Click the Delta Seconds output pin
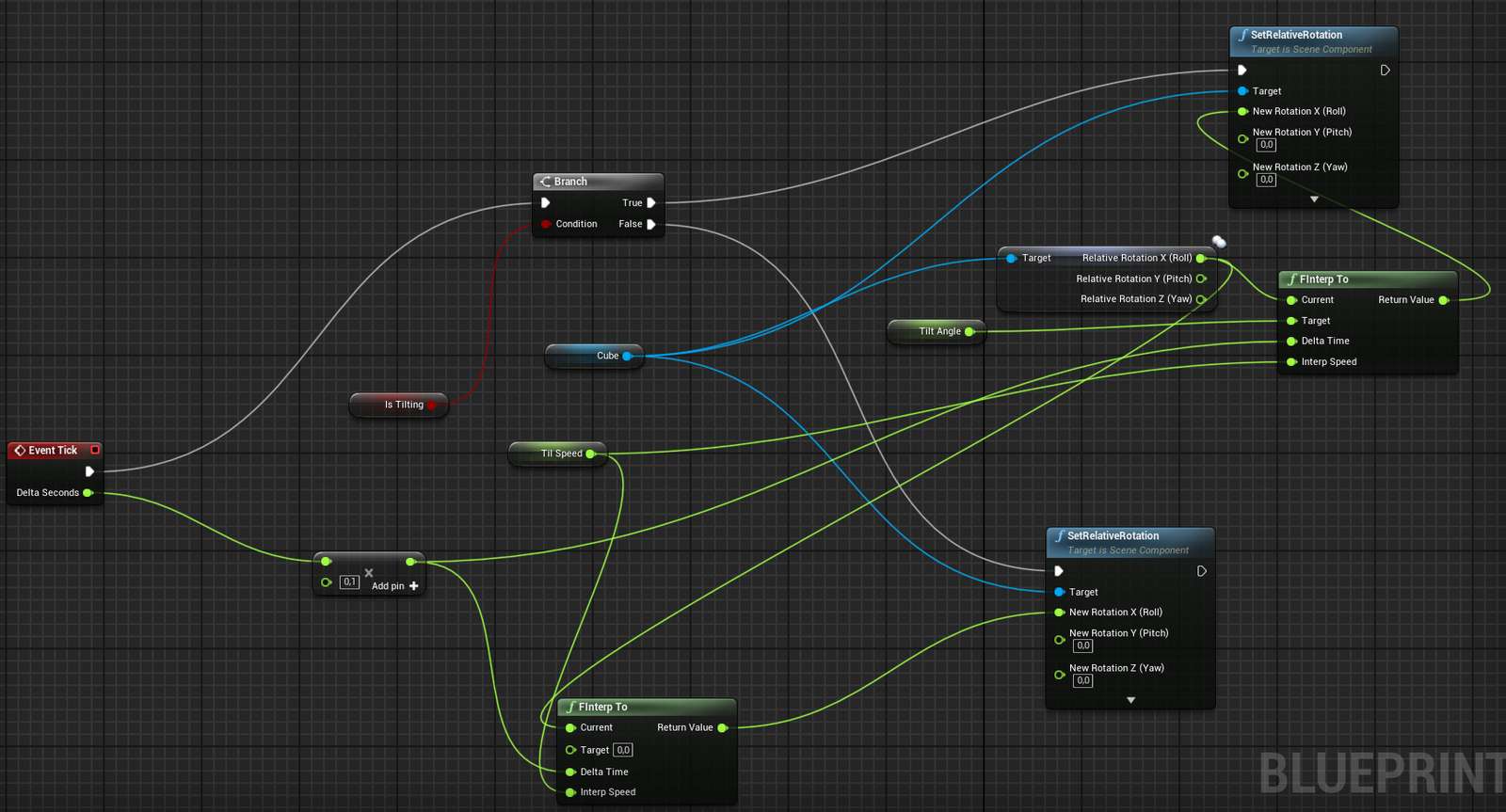 (88, 493)
